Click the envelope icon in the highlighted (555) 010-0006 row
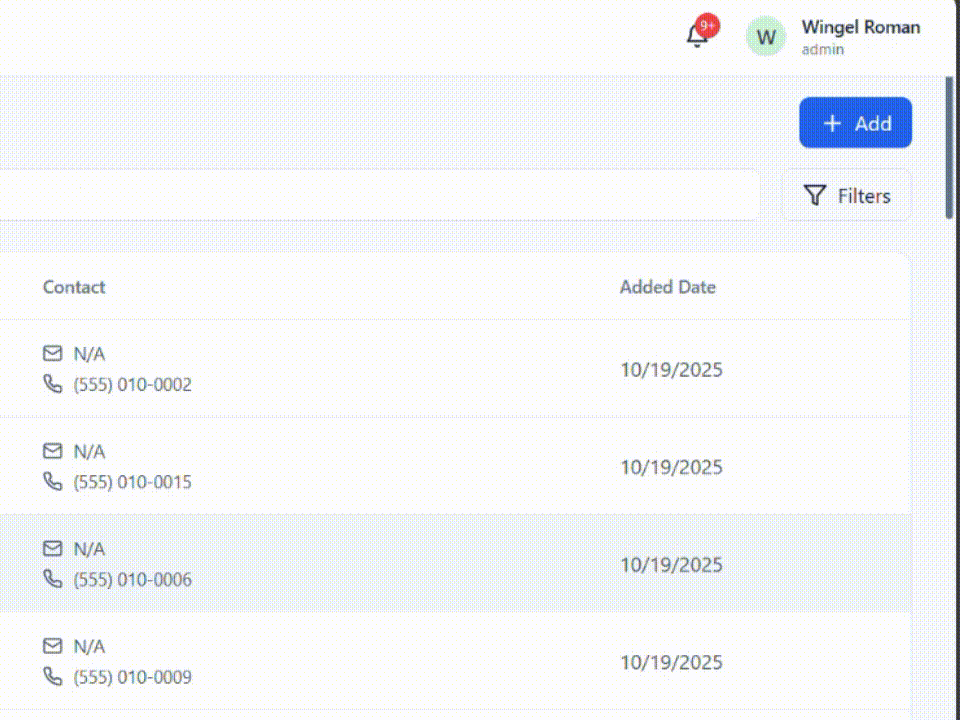960x720 pixels. click(x=52, y=548)
